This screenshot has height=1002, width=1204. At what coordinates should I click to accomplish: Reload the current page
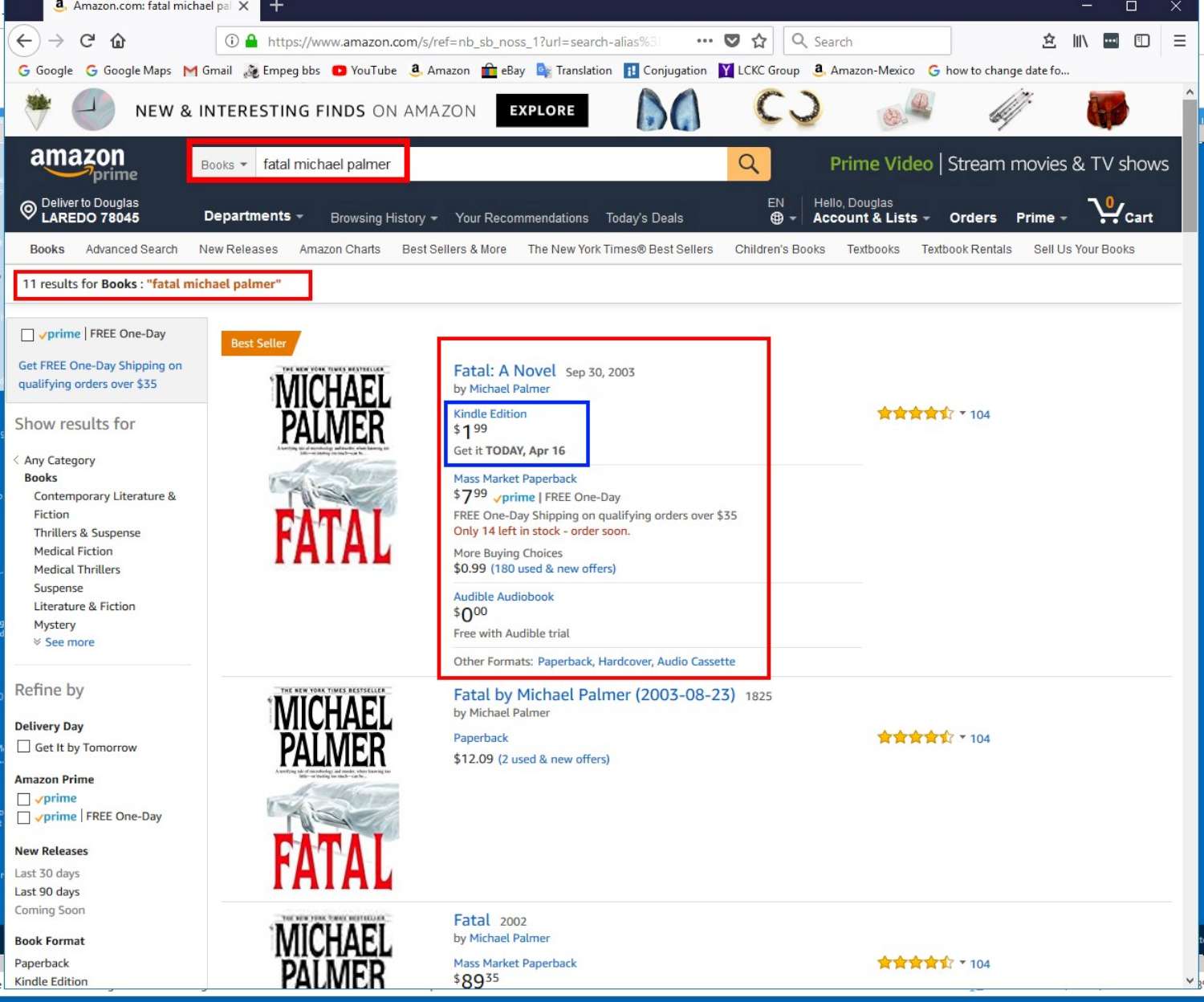pyautogui.click(x=87, y=41)
